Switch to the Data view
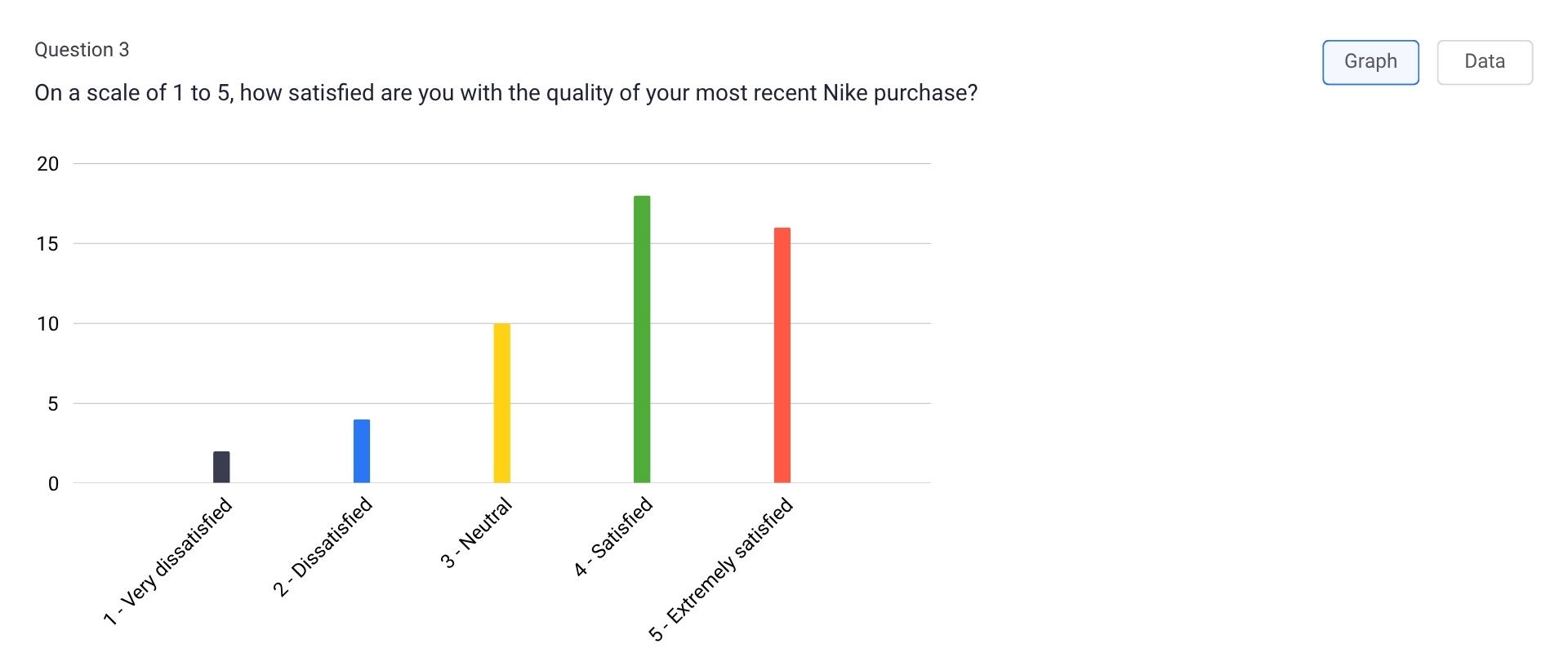The width and height of the screenshot is (1568, 666). (x=1485, y=61)
